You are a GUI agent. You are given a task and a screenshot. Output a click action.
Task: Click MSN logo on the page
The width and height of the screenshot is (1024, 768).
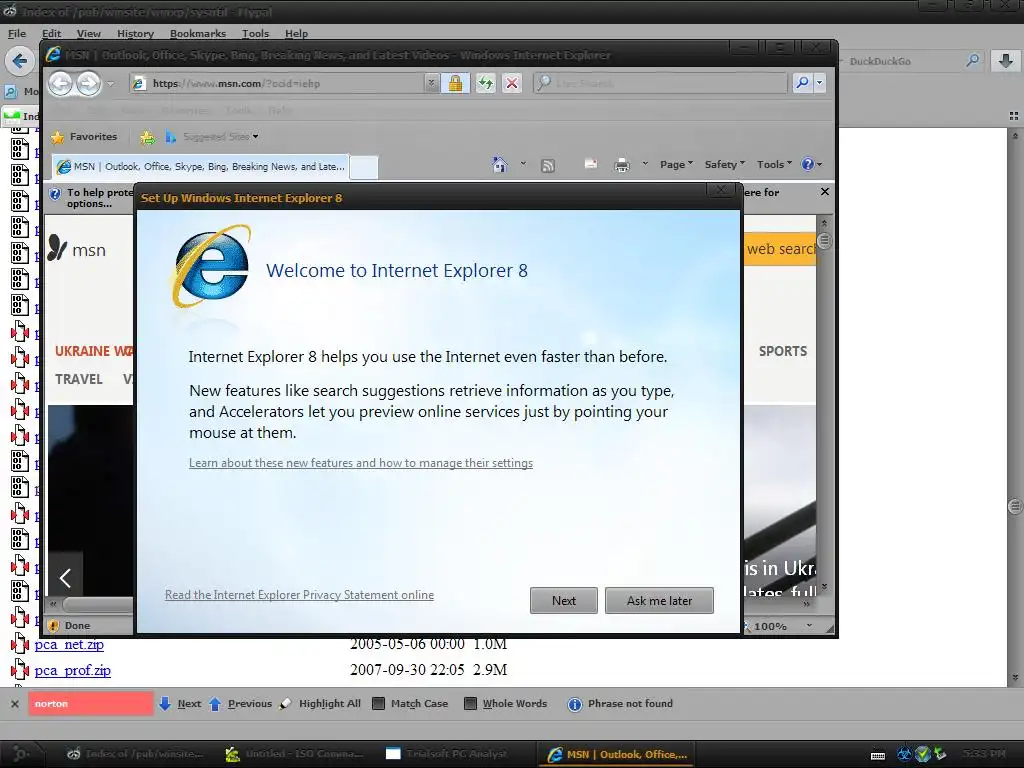[76, 249]
